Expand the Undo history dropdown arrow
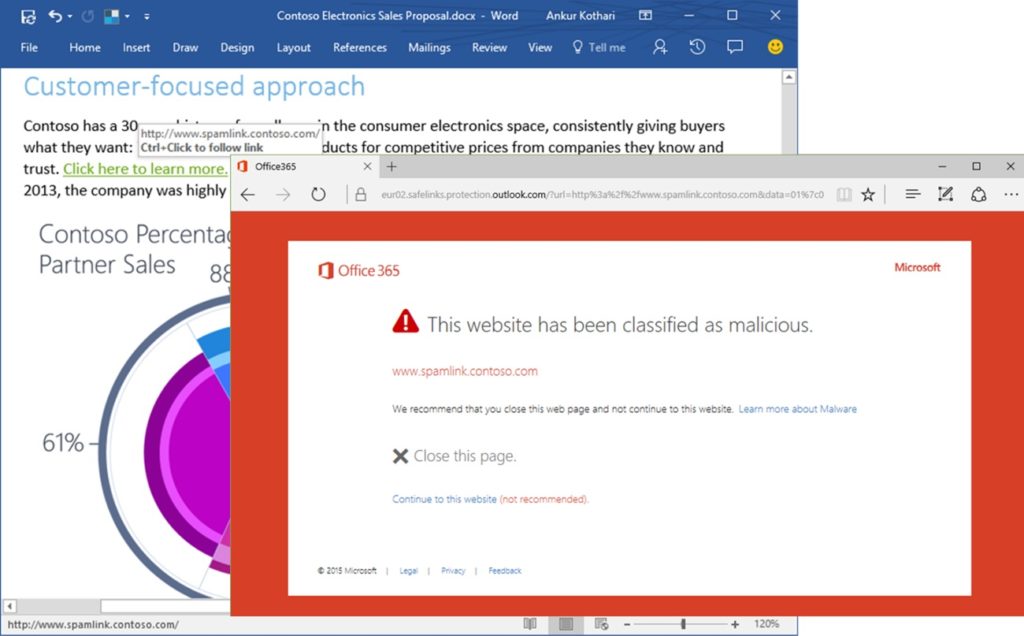 [x=71, y=17]
